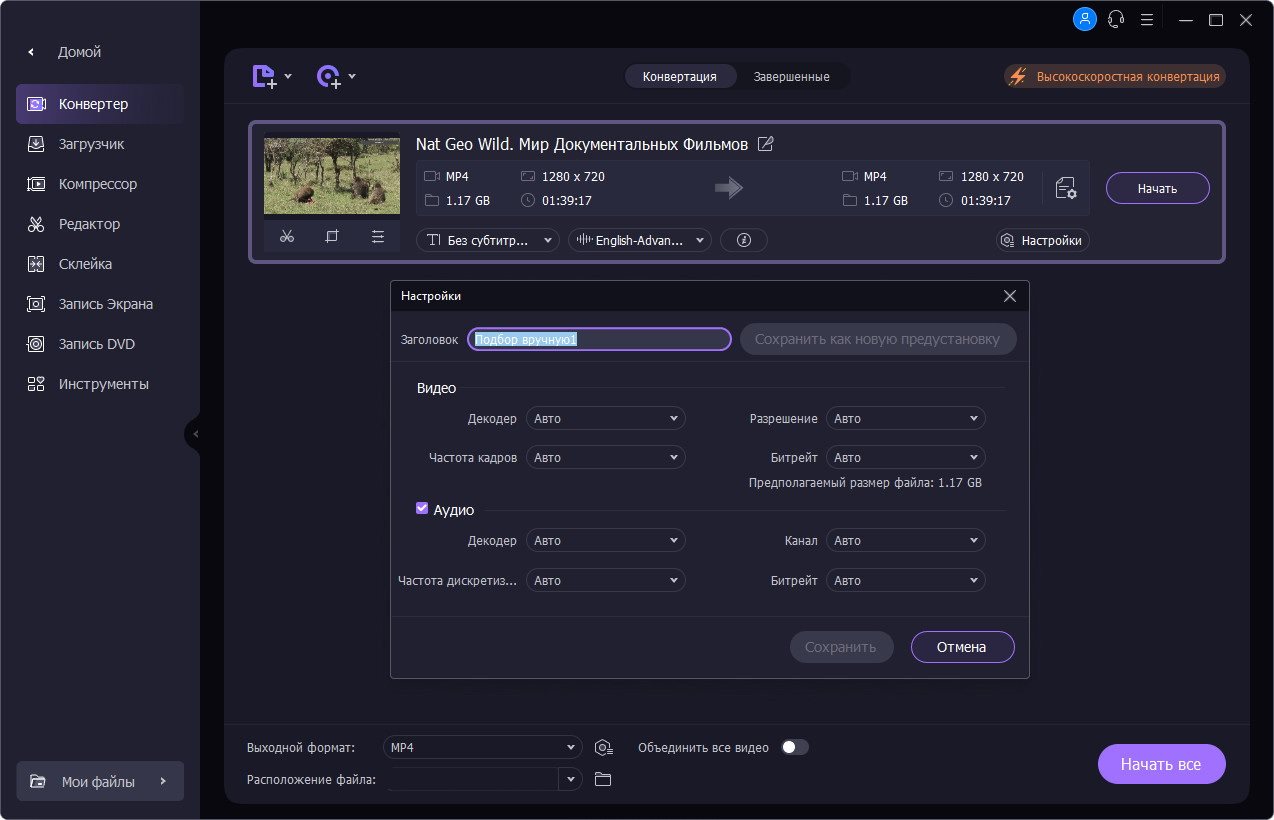Image resolution: width=1274 pixels, height=820 pixels.
Task: Click the add DVD disc icon
Action: [328, 76]
